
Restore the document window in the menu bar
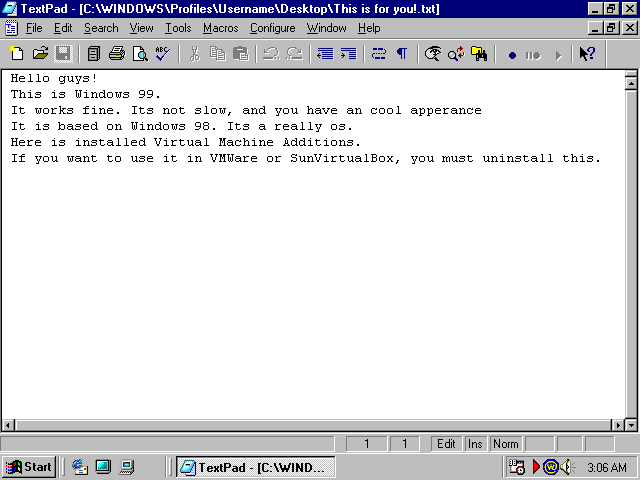611,28
